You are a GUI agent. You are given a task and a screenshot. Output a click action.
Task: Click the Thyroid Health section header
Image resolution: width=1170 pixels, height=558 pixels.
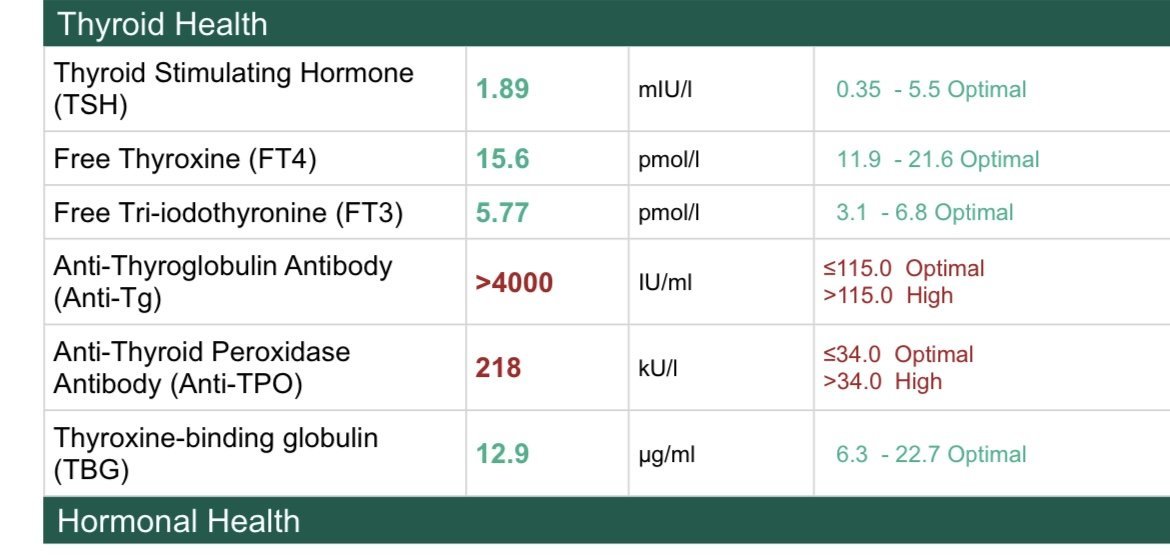(163, 24)
